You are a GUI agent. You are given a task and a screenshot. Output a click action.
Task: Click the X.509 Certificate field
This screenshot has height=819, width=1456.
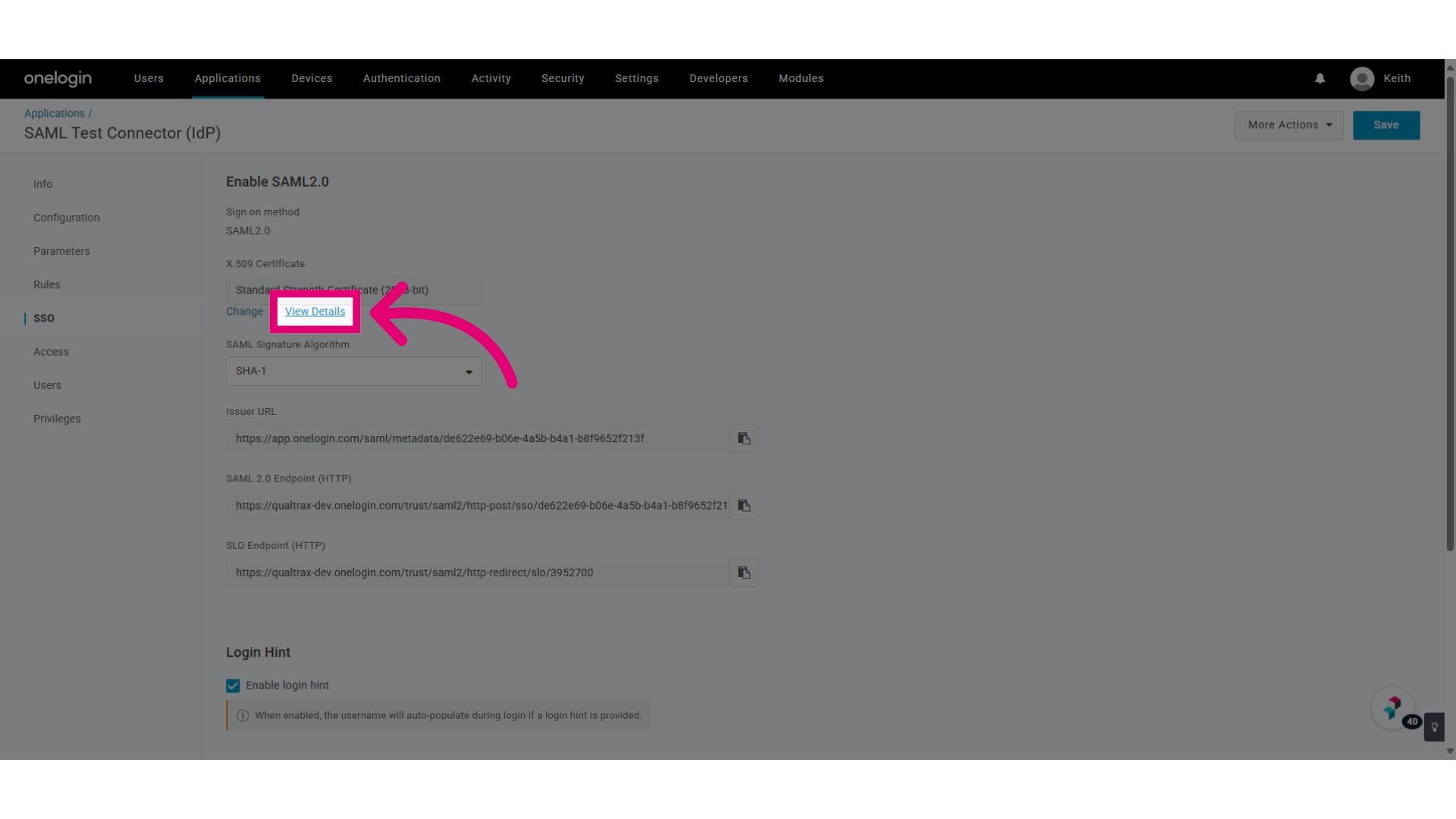click(353, 290)
